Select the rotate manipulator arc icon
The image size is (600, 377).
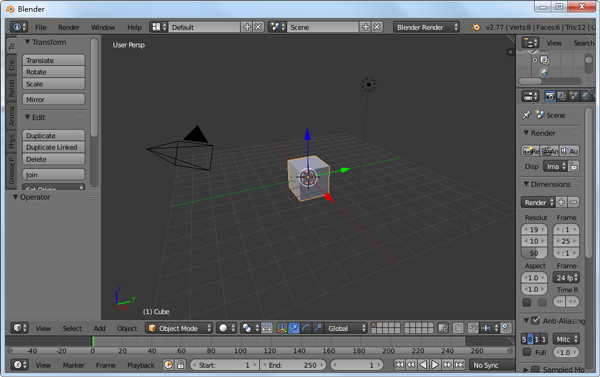coord(306,328)
